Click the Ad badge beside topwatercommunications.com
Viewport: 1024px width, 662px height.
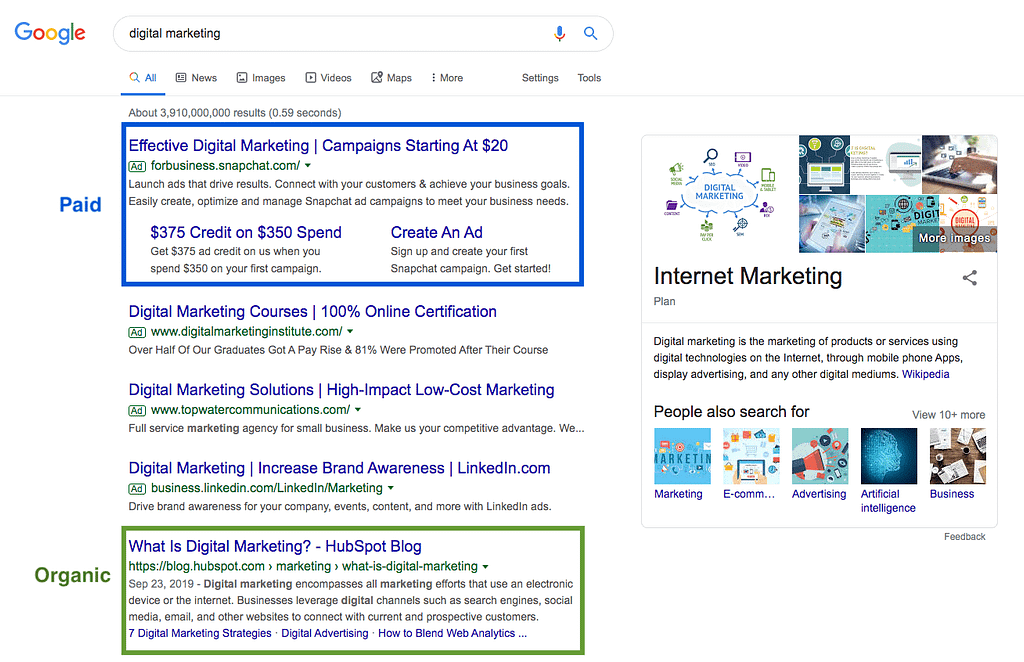pyautogui.click(x=136, y=411)
